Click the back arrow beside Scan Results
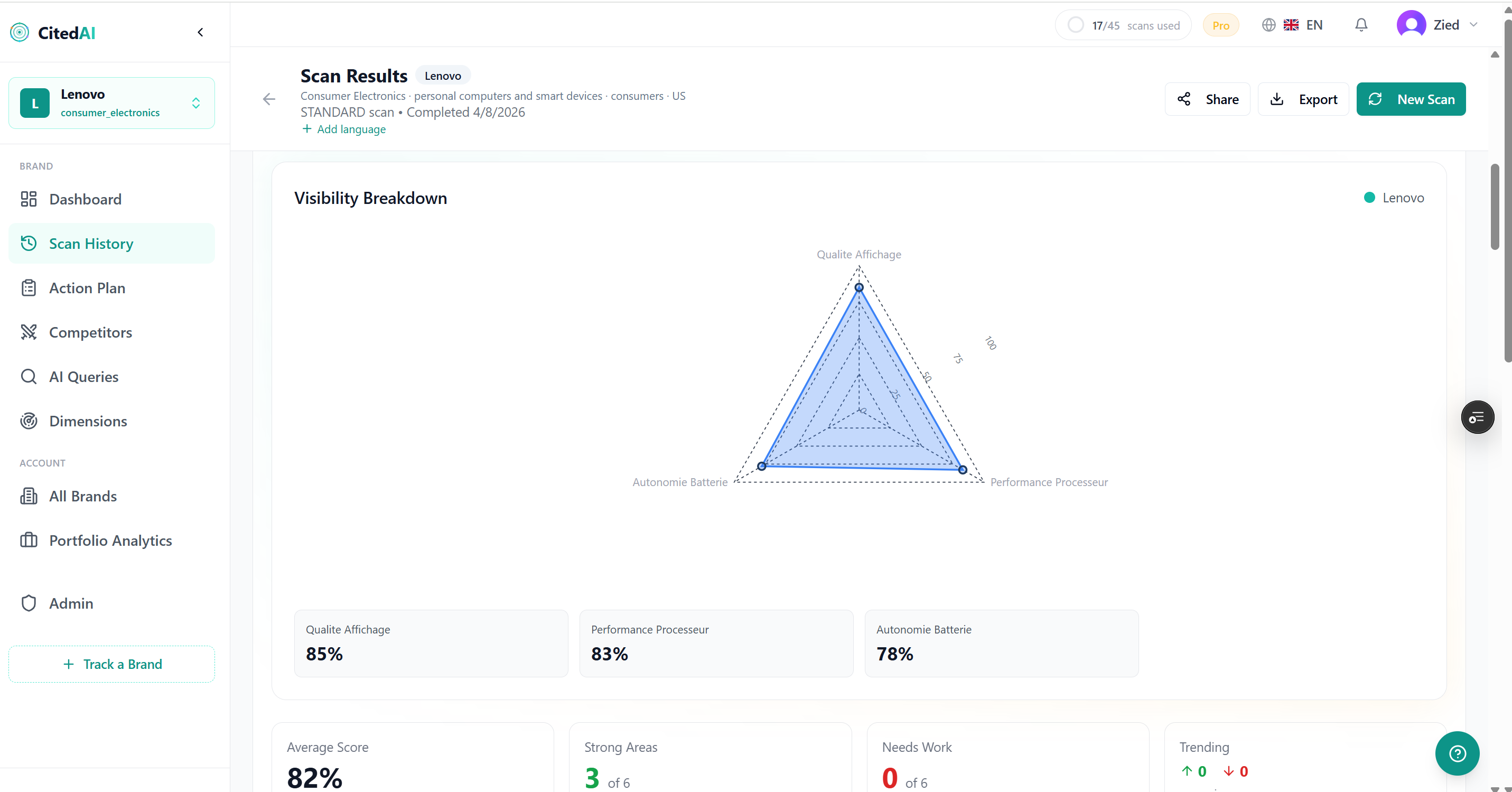Image resolution: width=1512 pixels, height=792 pixels. [x=269, y=99]
